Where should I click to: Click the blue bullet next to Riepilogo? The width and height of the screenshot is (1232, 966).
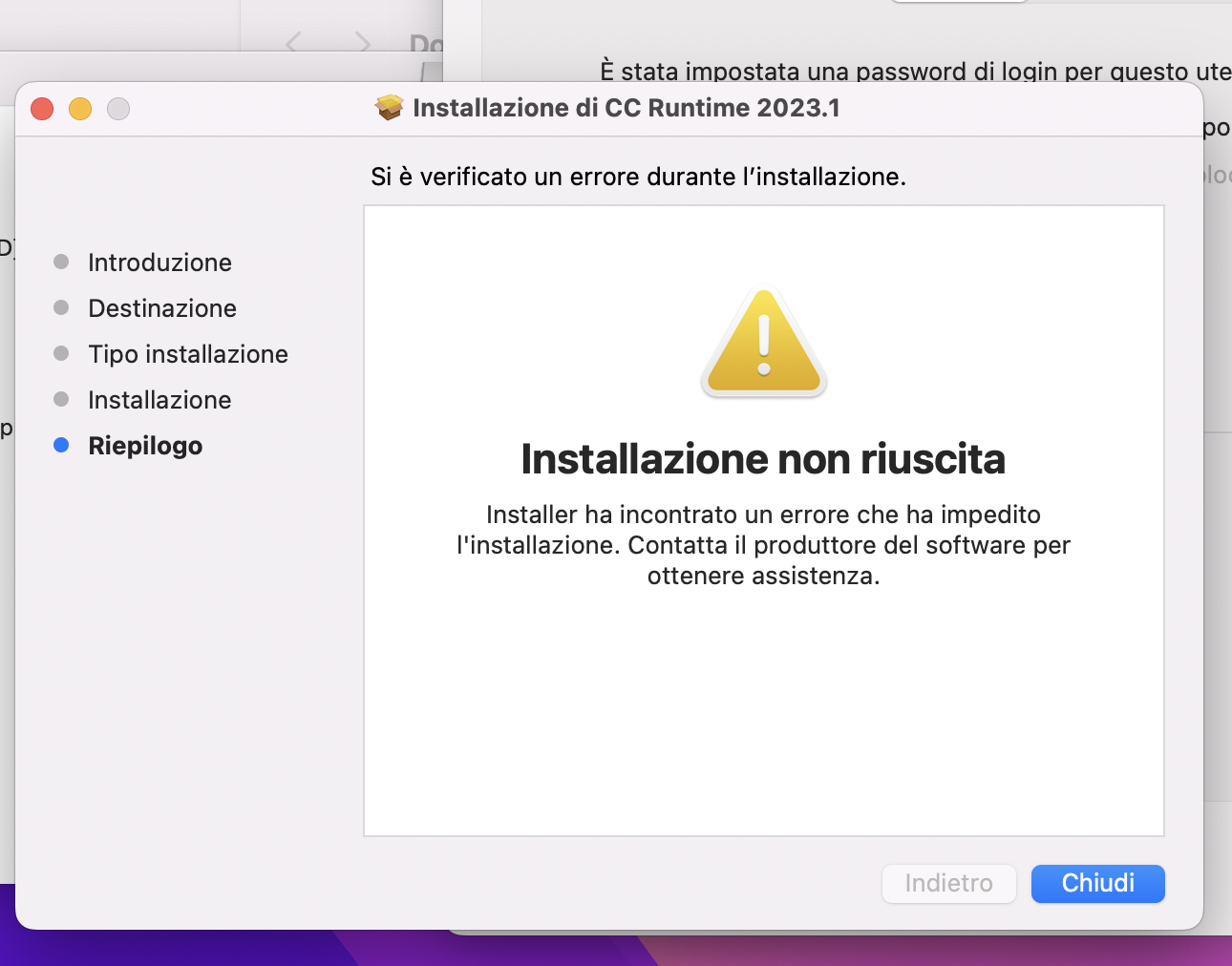(61, 445)
